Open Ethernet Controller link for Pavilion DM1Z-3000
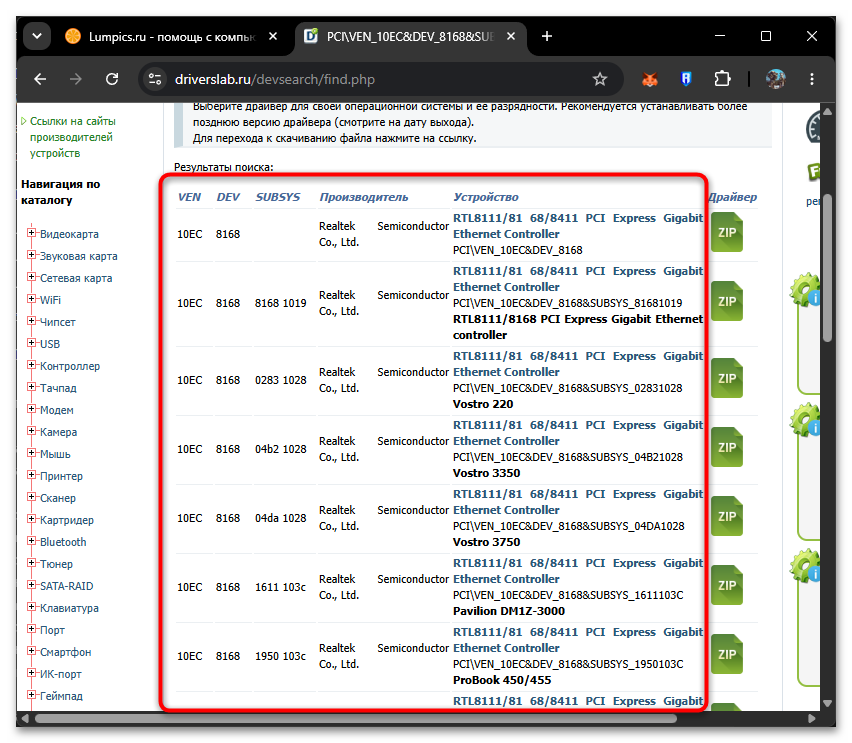The height and width of the screenshot is (743, 852). click(578, 571)
